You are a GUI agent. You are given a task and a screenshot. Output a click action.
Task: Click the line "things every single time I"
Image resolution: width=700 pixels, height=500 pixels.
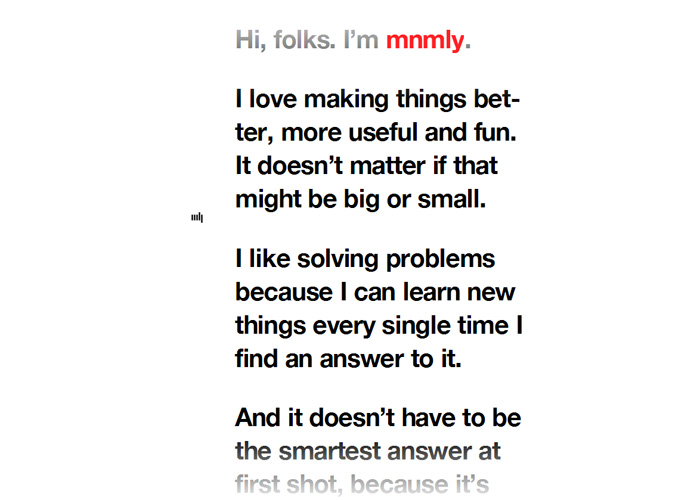tap(379, 325)
